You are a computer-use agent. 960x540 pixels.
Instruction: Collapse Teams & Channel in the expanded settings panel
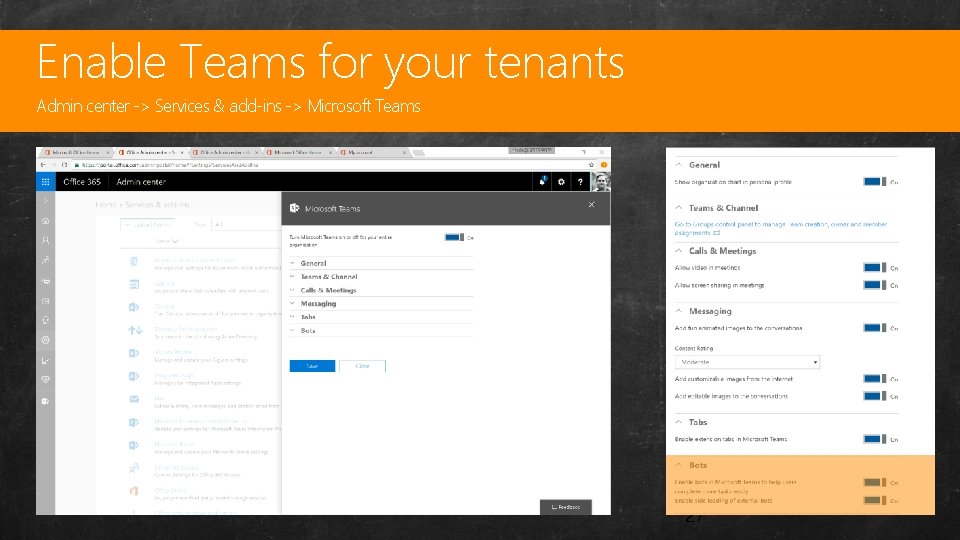coord(678,208)
